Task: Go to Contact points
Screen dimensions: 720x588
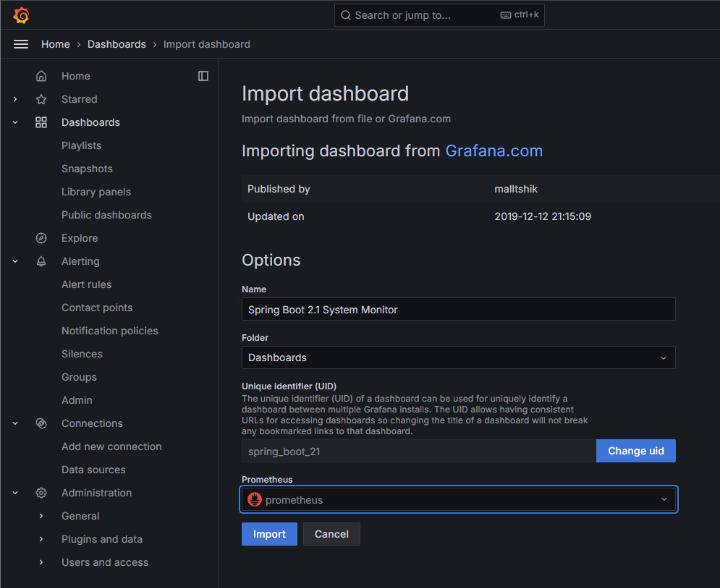Action: pyautogui.click(x=97, y=308)
